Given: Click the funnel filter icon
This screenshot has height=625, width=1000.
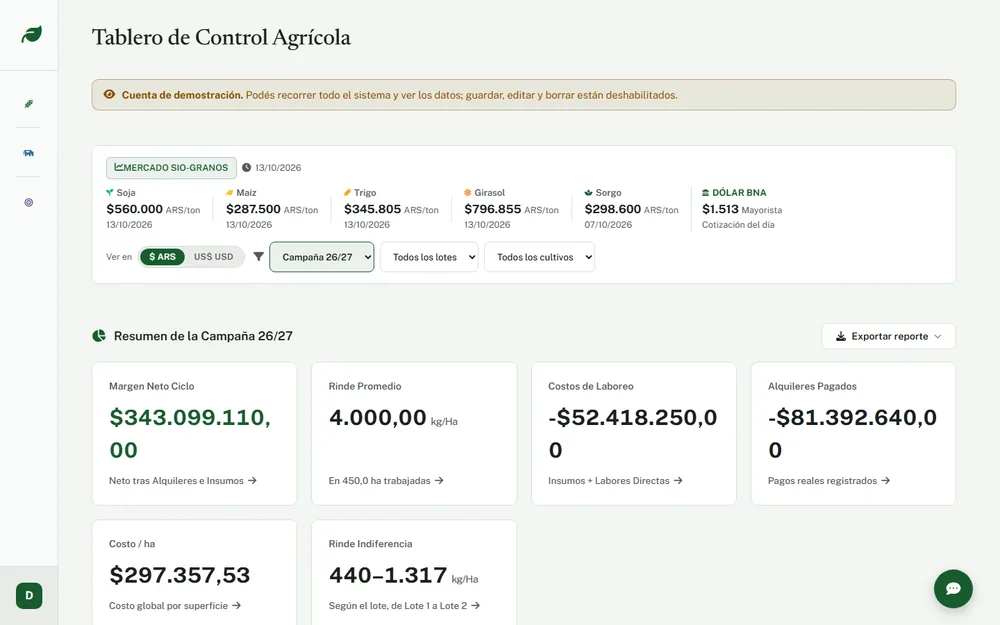Looking at the screenshot, I should pos(258,256).
